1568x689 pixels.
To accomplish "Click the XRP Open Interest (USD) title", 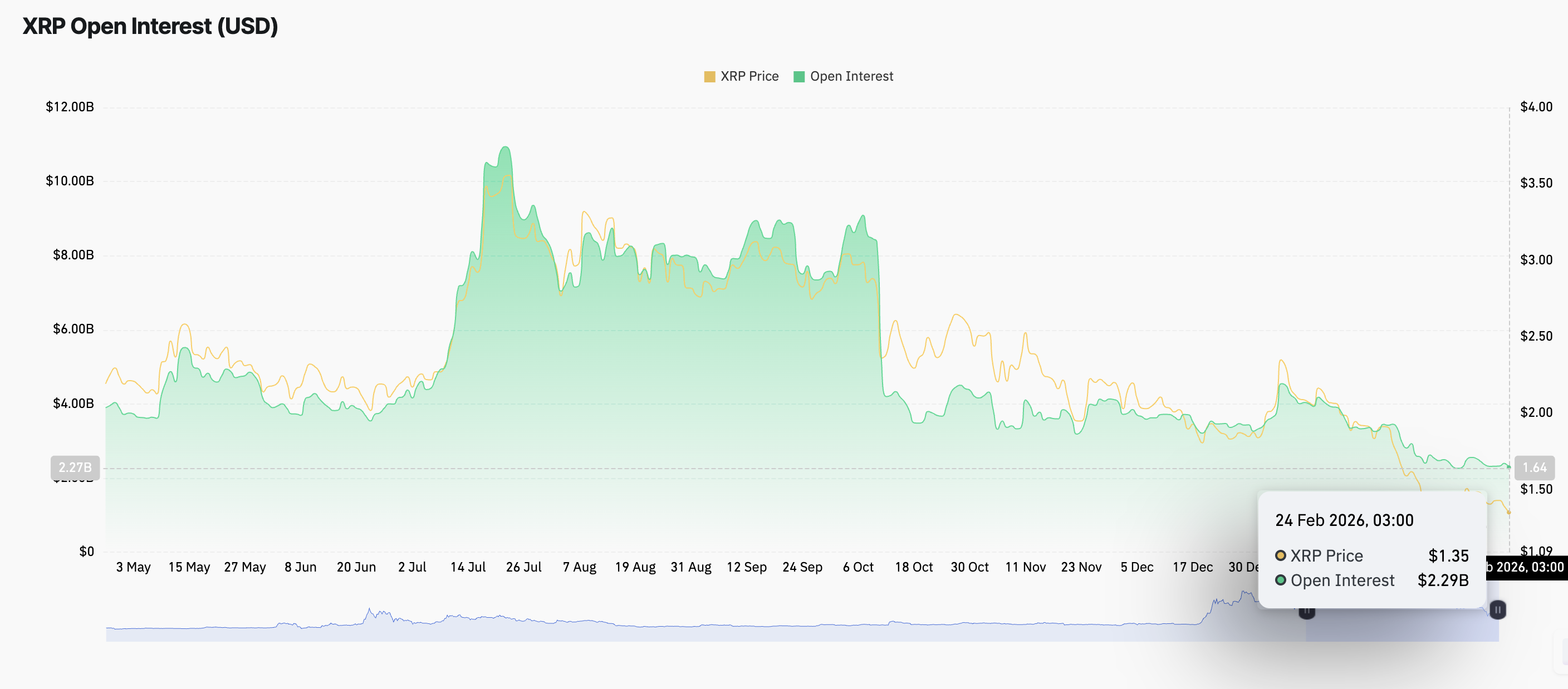I will click(150, 26).
